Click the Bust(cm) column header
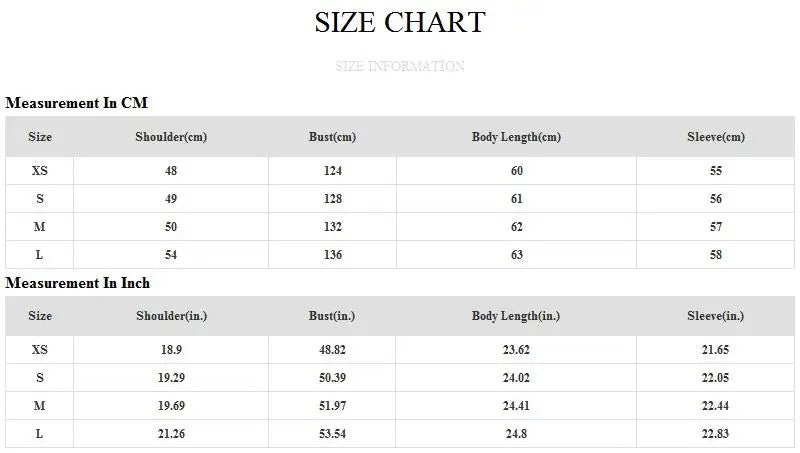 [x=332, y=137]
